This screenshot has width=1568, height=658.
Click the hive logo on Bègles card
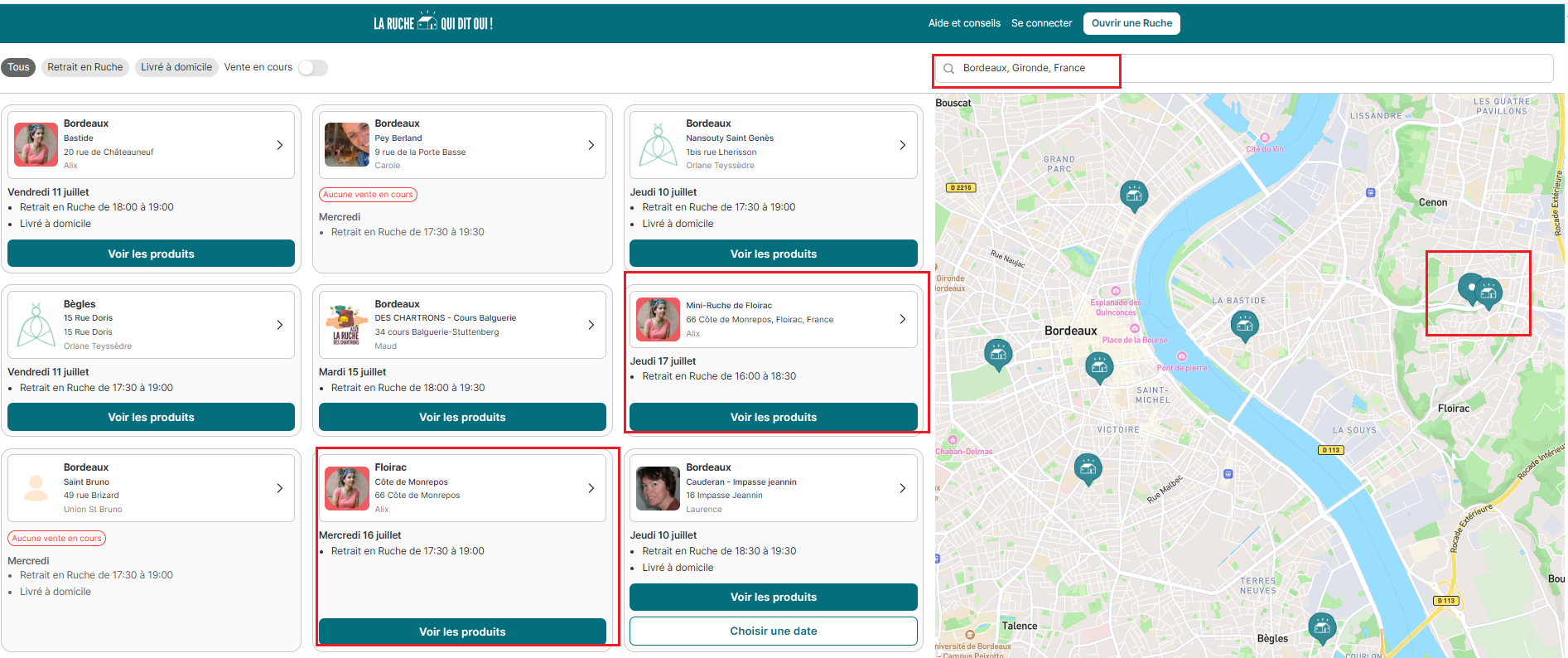click(x=36, y=325)
